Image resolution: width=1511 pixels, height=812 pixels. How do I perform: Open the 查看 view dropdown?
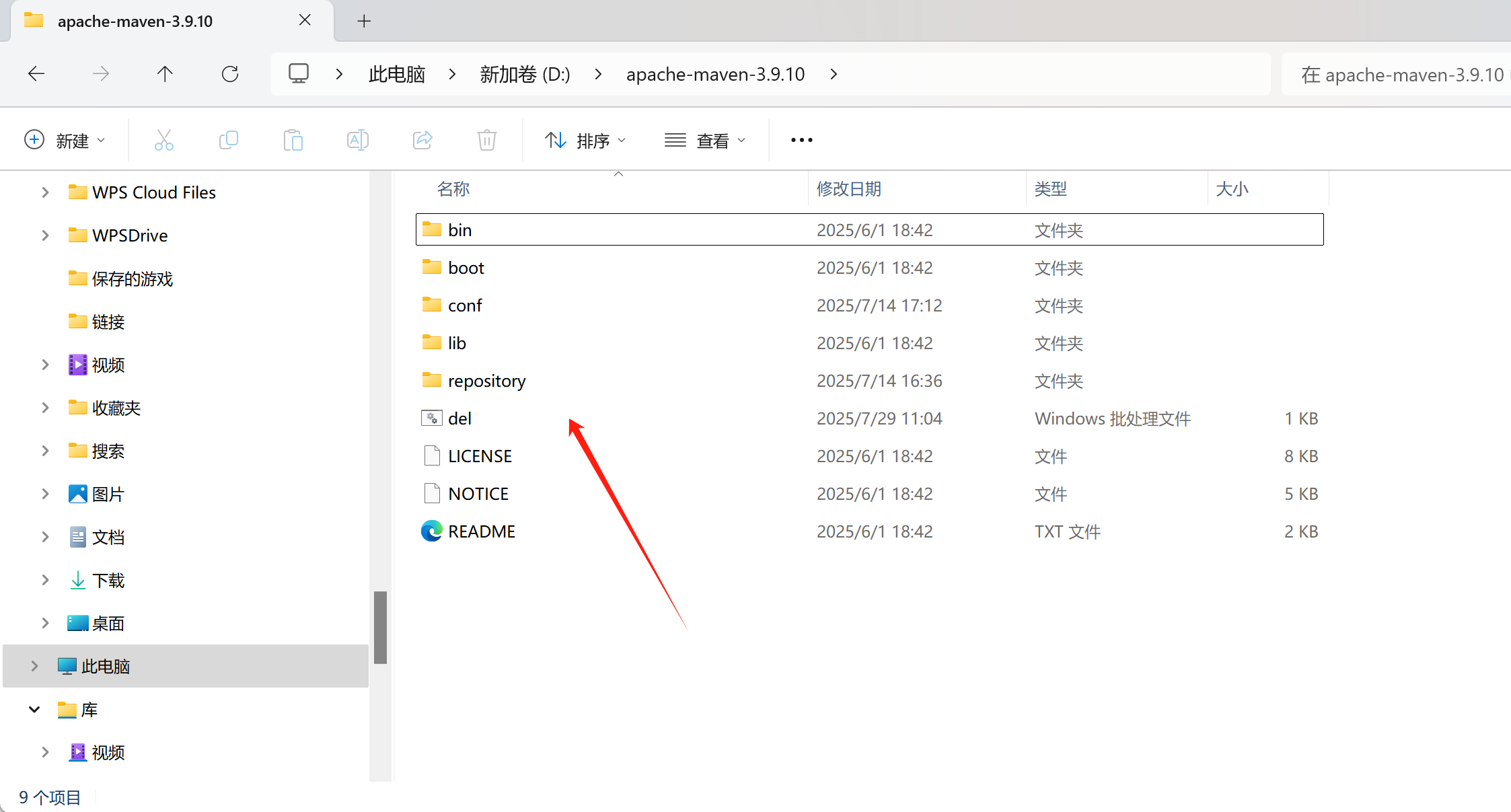(705, 140)
